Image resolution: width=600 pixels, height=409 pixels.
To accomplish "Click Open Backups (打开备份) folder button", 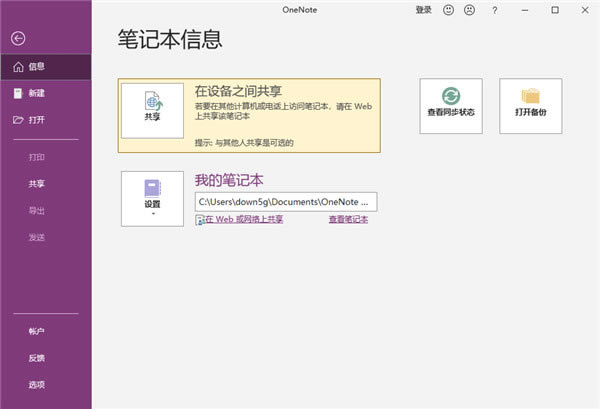I will 530,105.
